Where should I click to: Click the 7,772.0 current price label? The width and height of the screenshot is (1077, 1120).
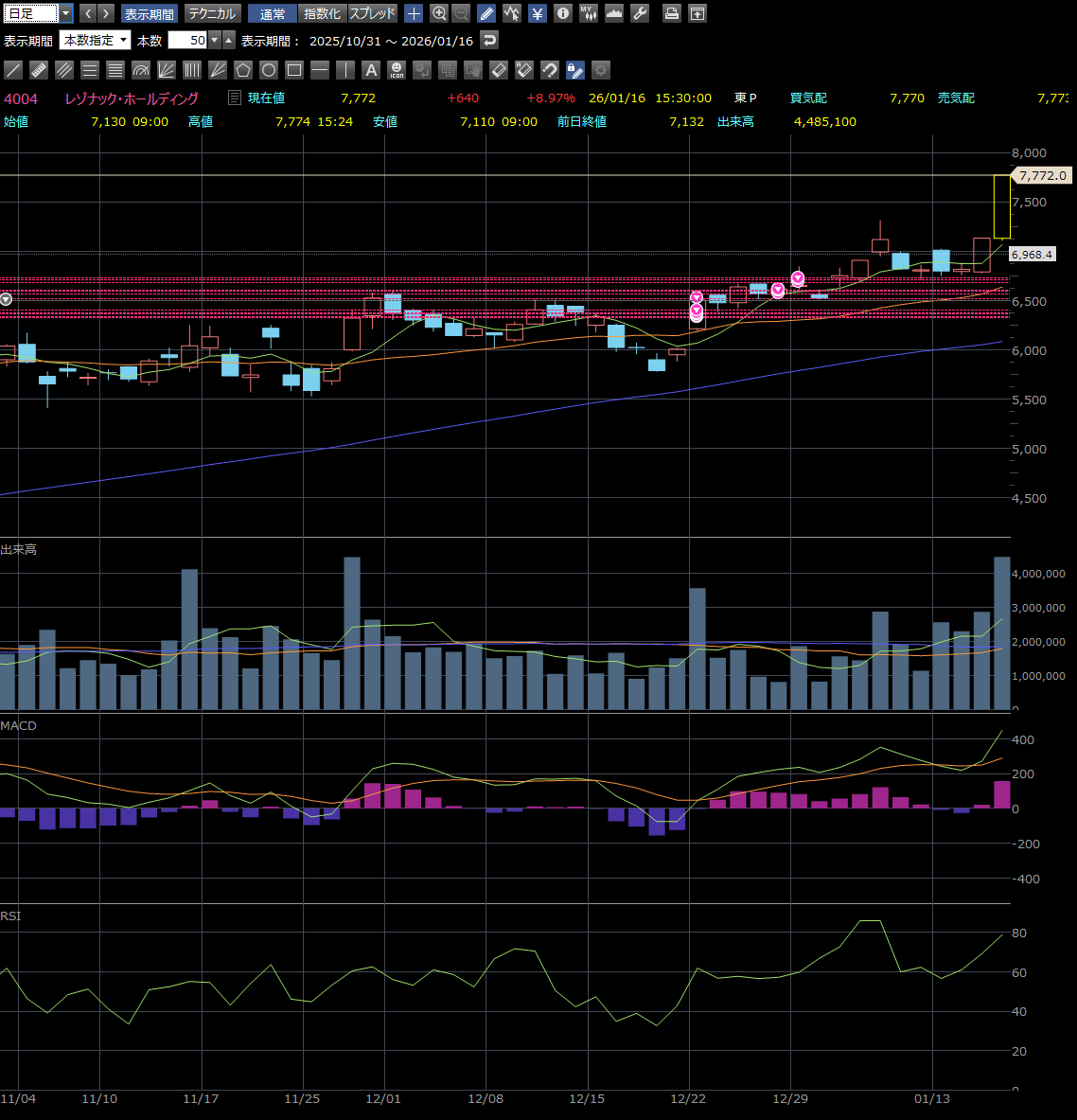coord(1044,175)
